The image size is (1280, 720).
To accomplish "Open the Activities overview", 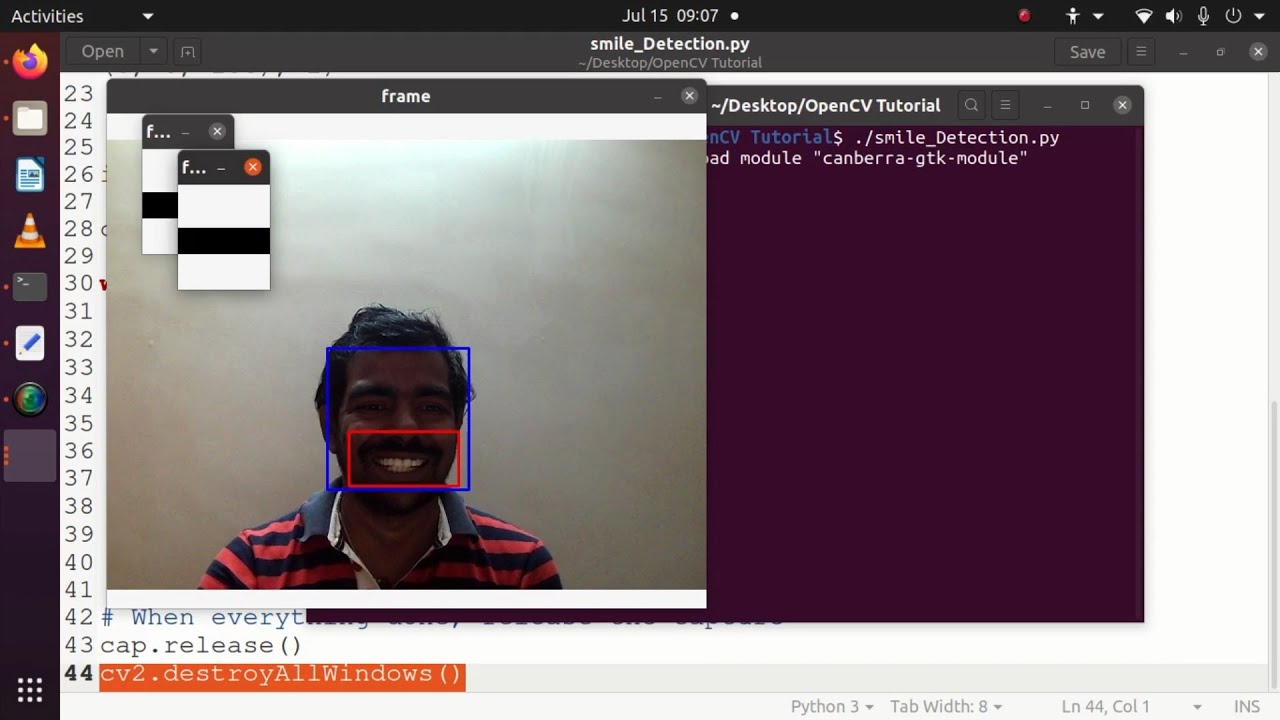I will coord(47,16).
